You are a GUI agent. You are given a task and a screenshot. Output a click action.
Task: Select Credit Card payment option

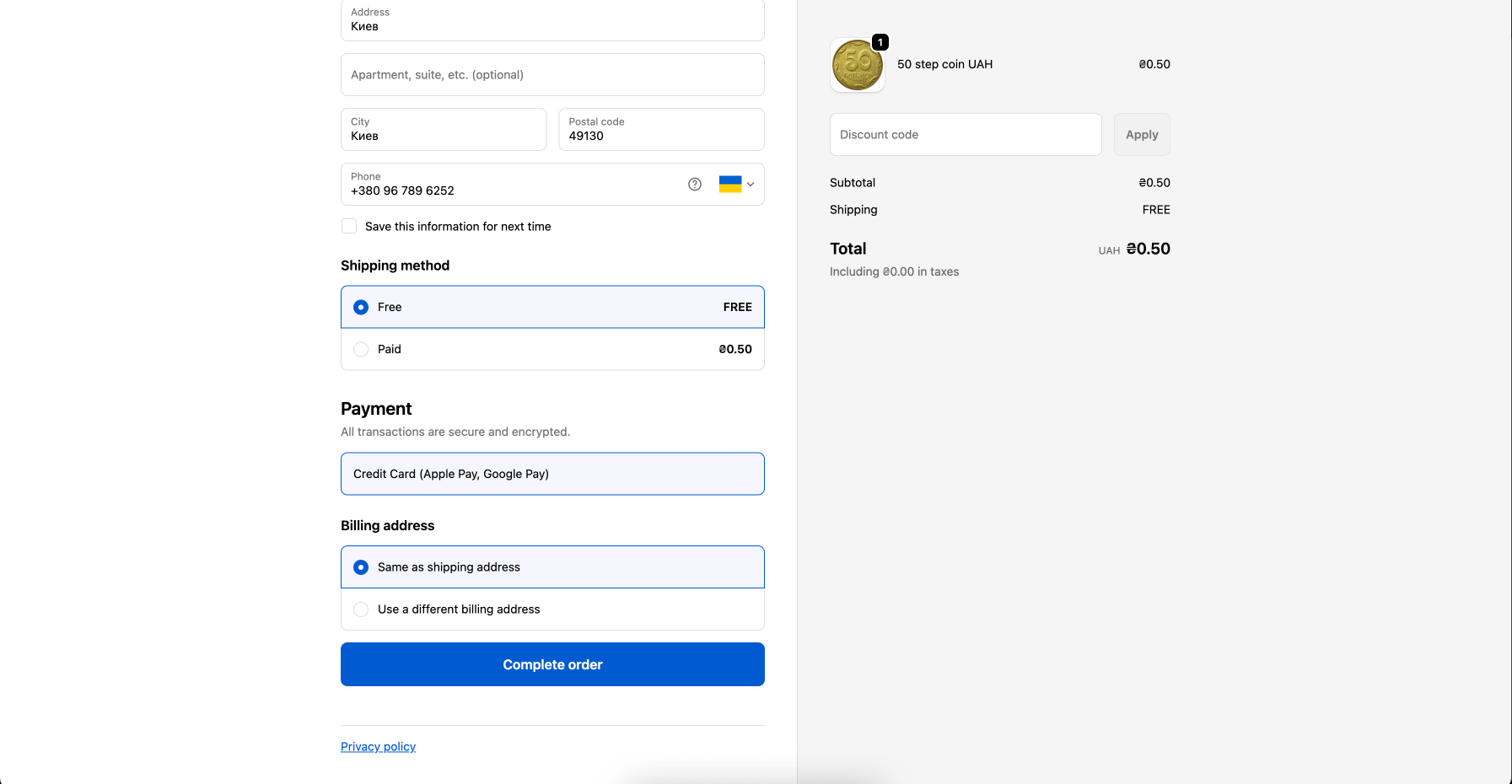pos(552,474)
